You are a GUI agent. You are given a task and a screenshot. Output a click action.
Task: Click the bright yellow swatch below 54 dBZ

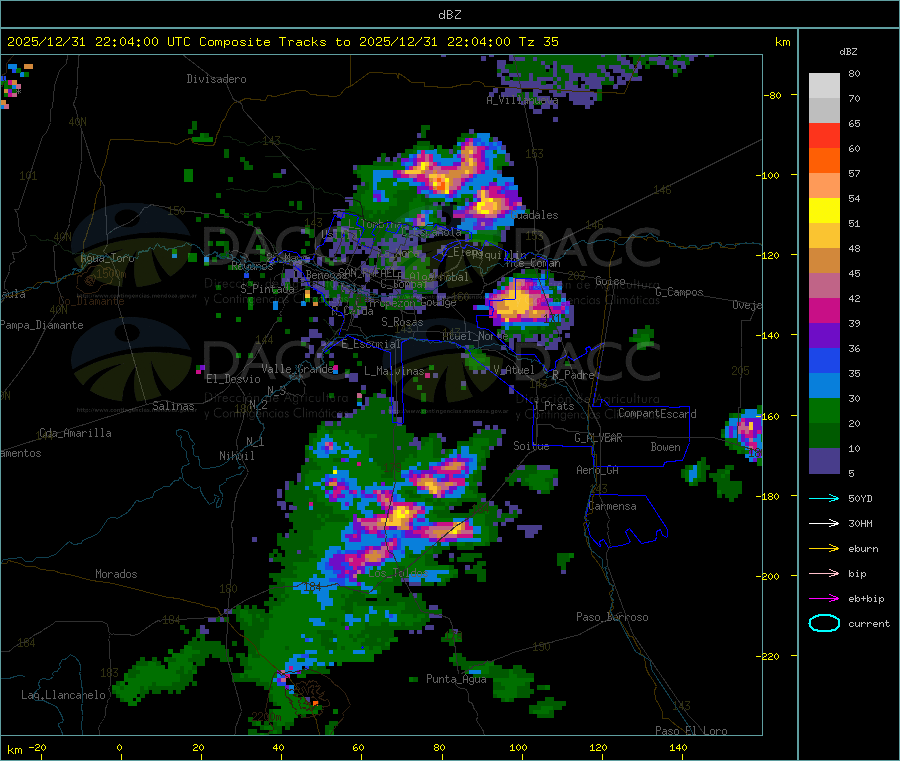(x=824, y=211)
